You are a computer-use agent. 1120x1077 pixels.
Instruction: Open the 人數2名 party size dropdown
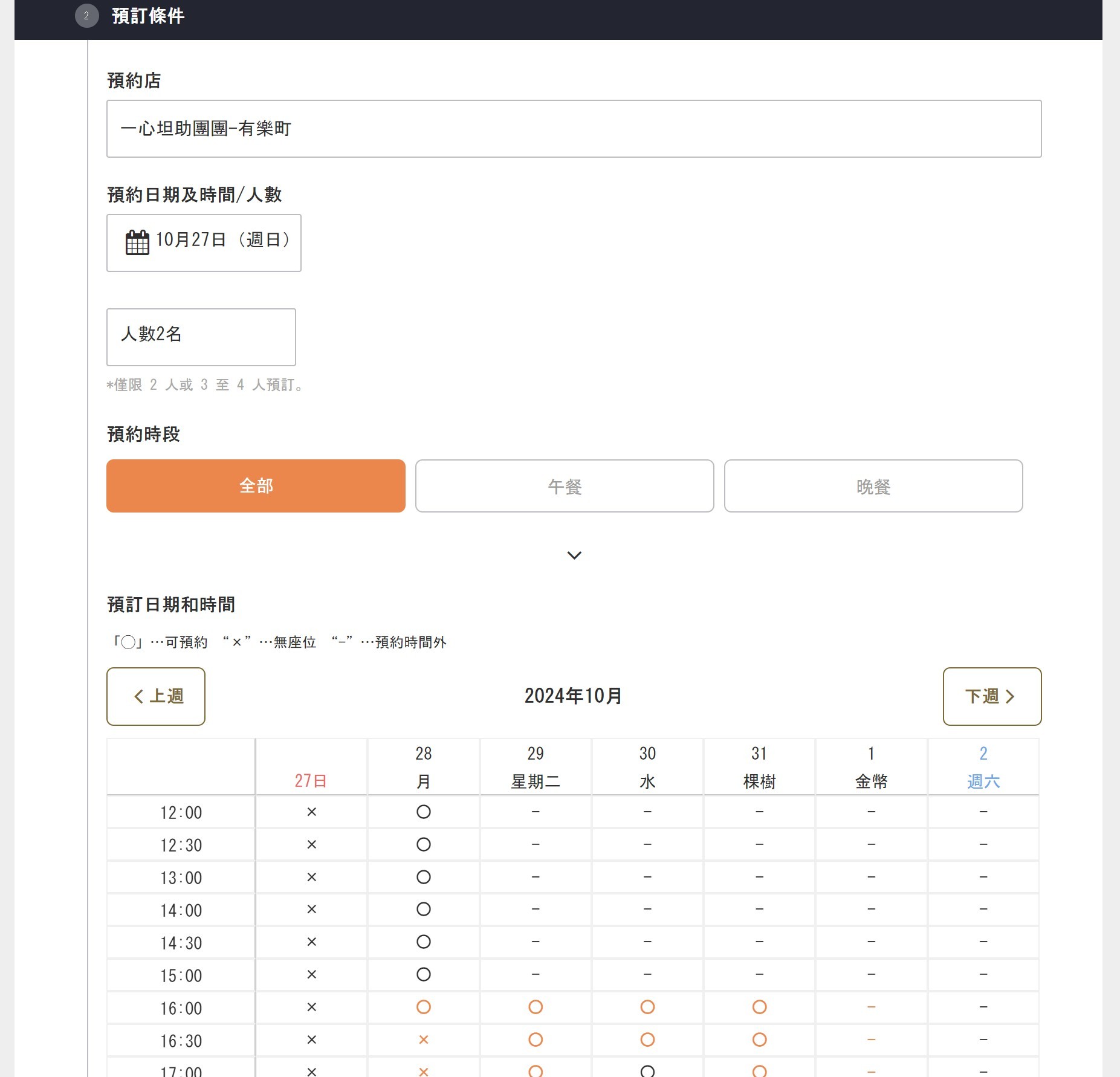pyautogui.click(x=201, y=337)
